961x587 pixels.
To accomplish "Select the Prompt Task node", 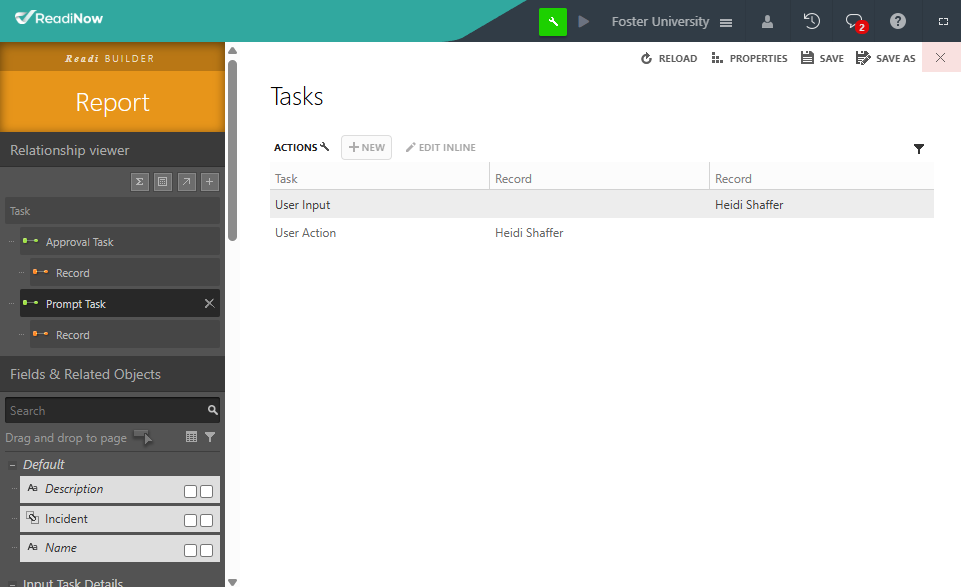I will (x=120, y=303).
